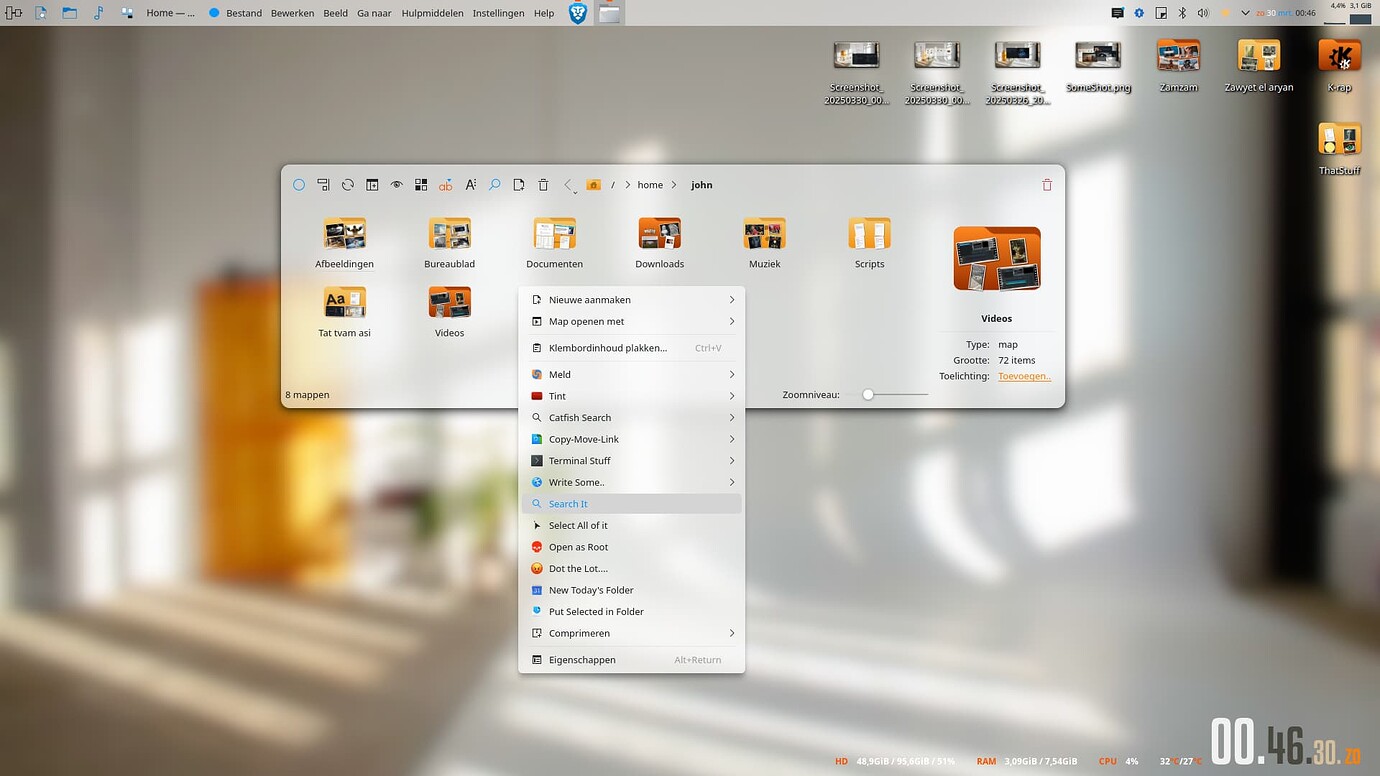Select the Videos folder in file view
The width and height of the screenshot is (1380, 776).
449,313
